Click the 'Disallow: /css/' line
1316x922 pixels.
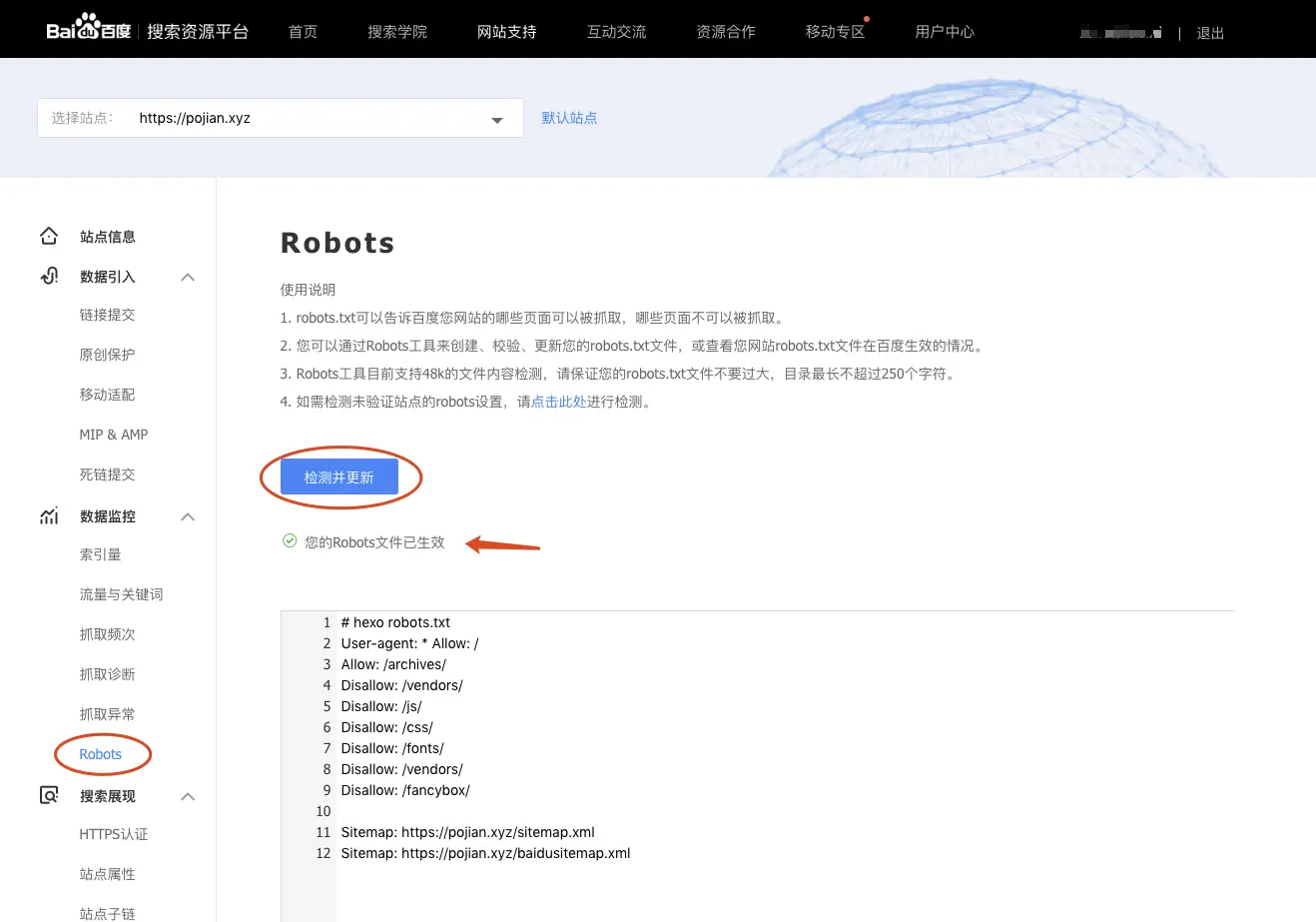click(387, 727)
